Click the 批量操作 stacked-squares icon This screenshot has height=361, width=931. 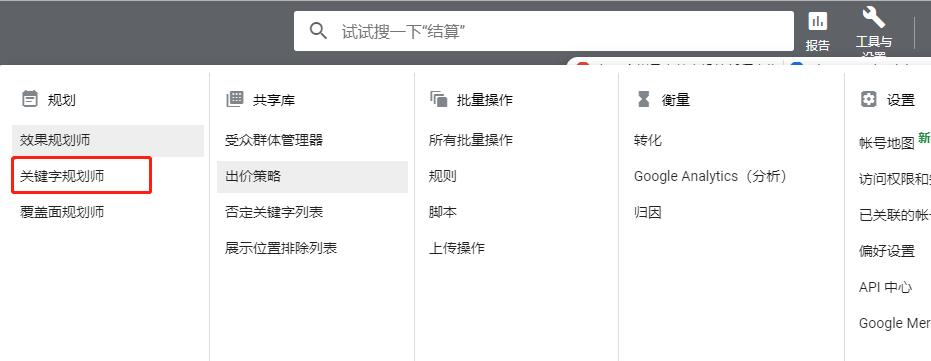coord(439,99)
